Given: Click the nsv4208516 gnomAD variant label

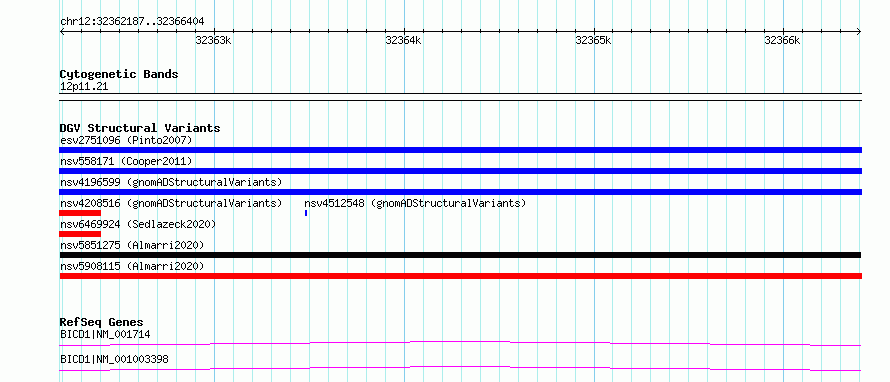Looking at the screenshot, I should coord(171,203).
